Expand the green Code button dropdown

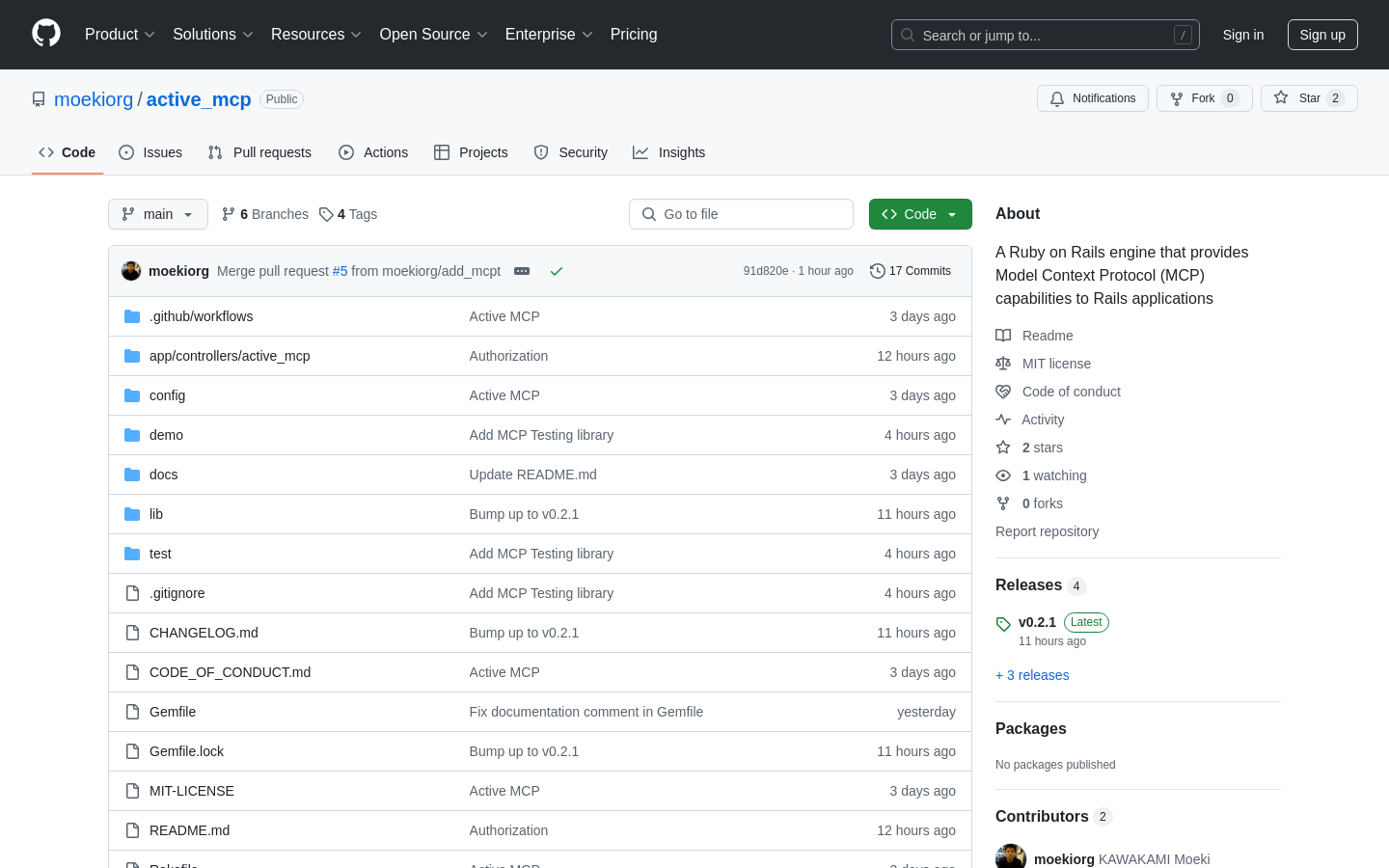coord(920,214)
